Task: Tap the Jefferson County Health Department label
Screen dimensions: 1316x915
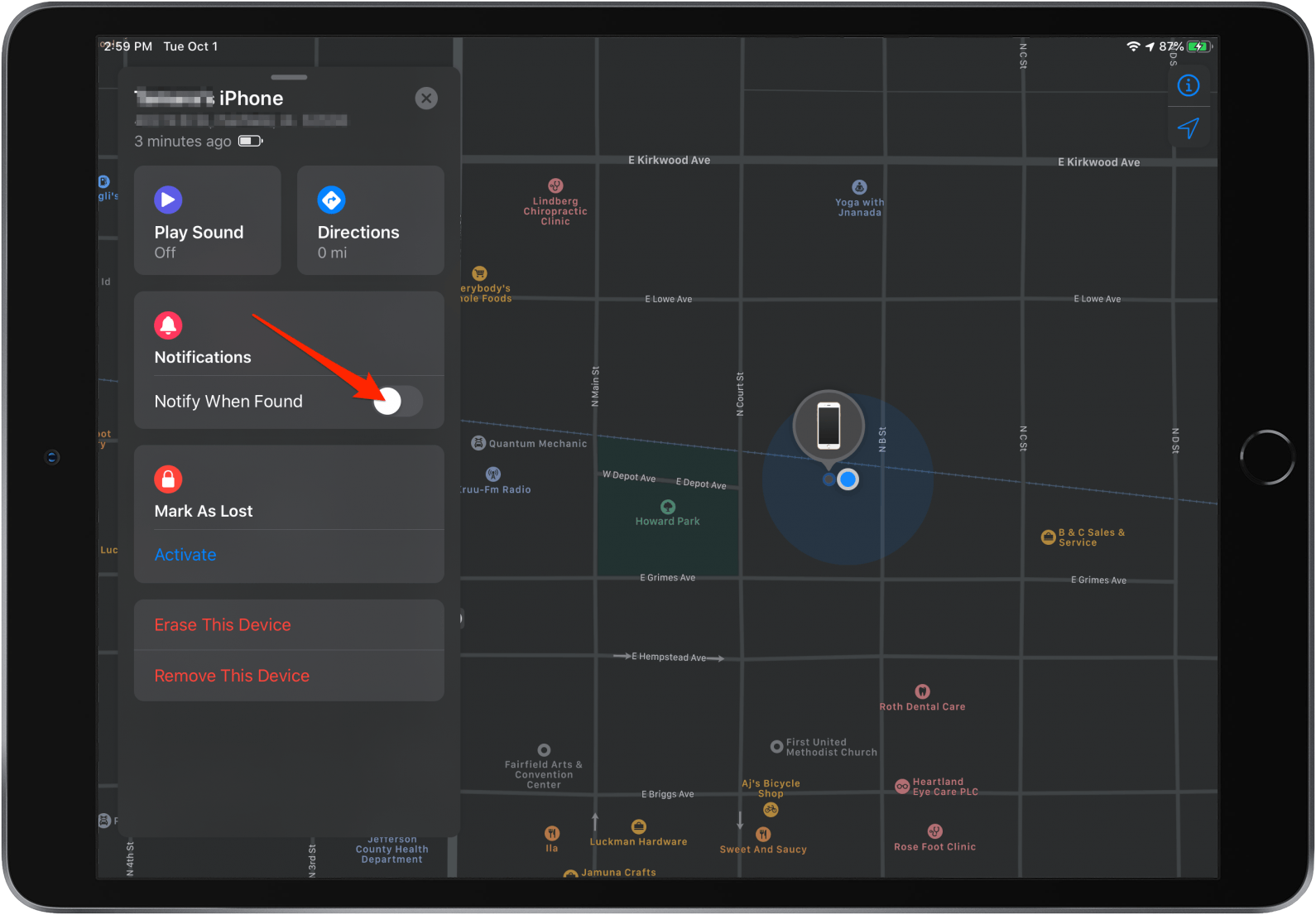Action: (392, 850)
